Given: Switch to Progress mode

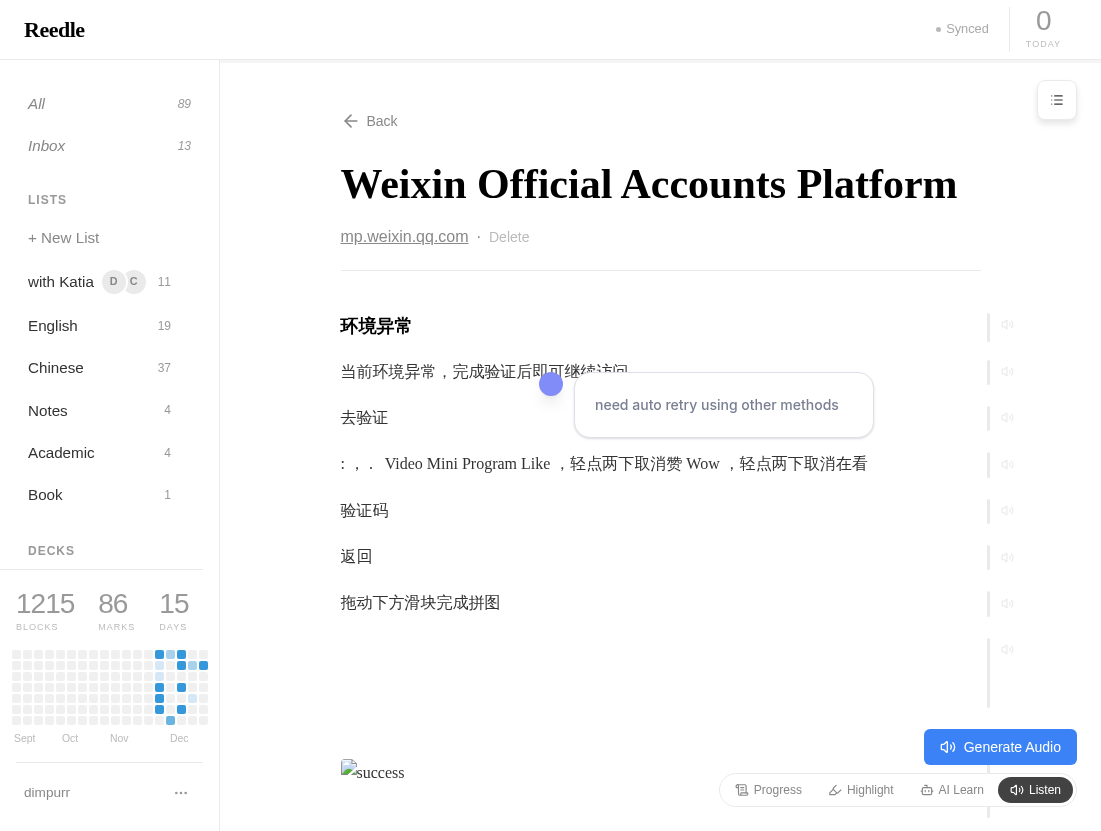Looking at the screenshot, I should coord(768,790).
